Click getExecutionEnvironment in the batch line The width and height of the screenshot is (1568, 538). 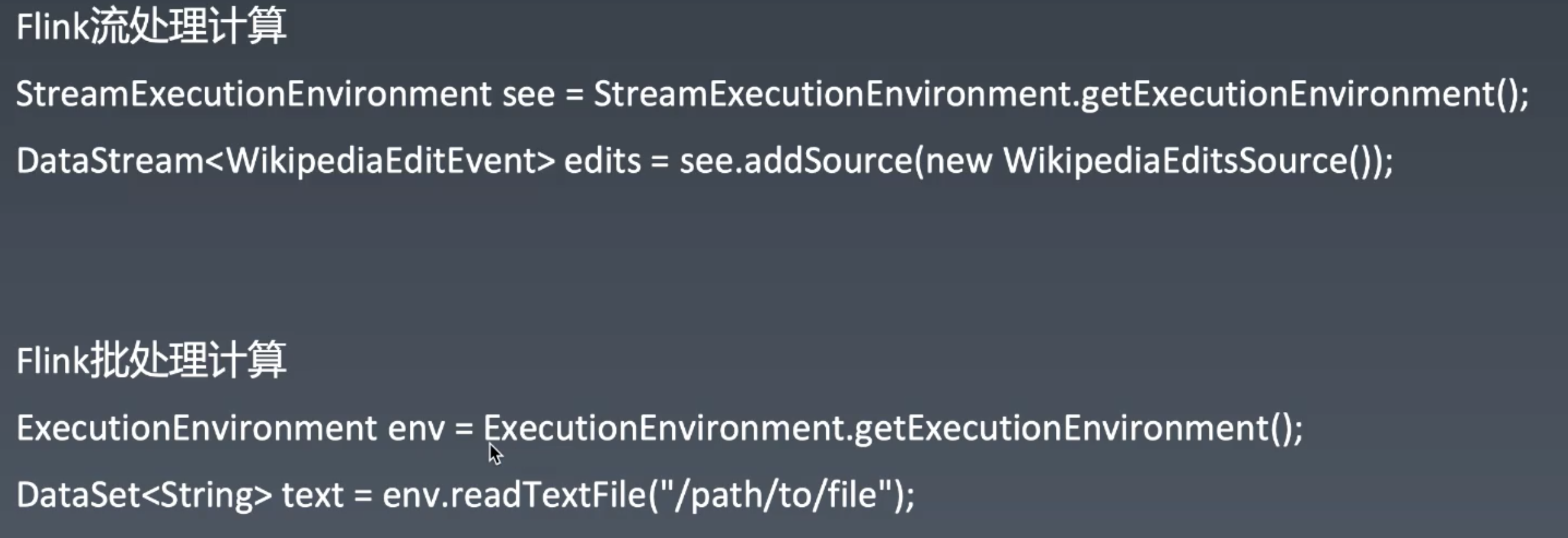[x=1061, y=429]
